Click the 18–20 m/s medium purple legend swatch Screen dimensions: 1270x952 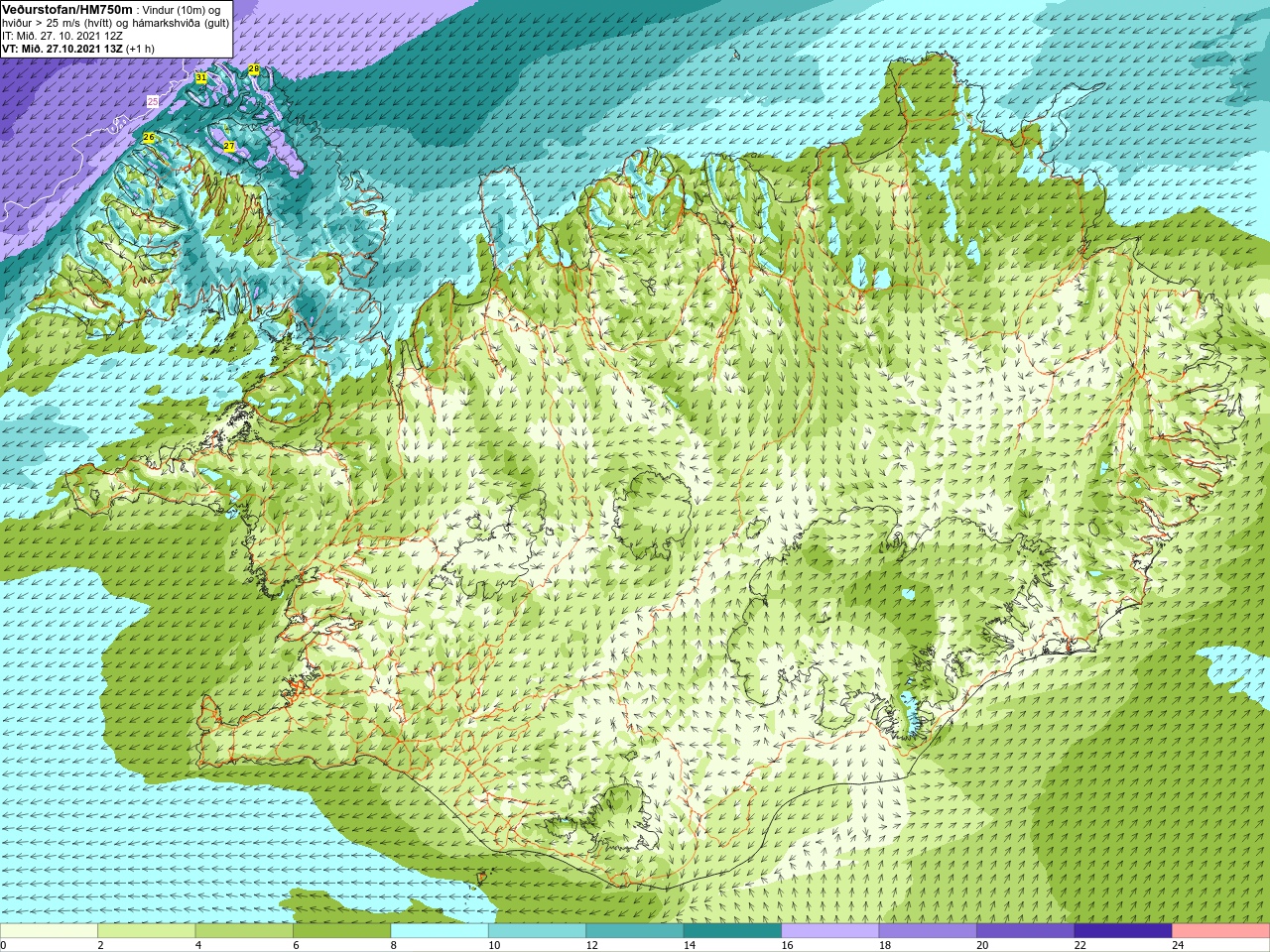[928, 931]
